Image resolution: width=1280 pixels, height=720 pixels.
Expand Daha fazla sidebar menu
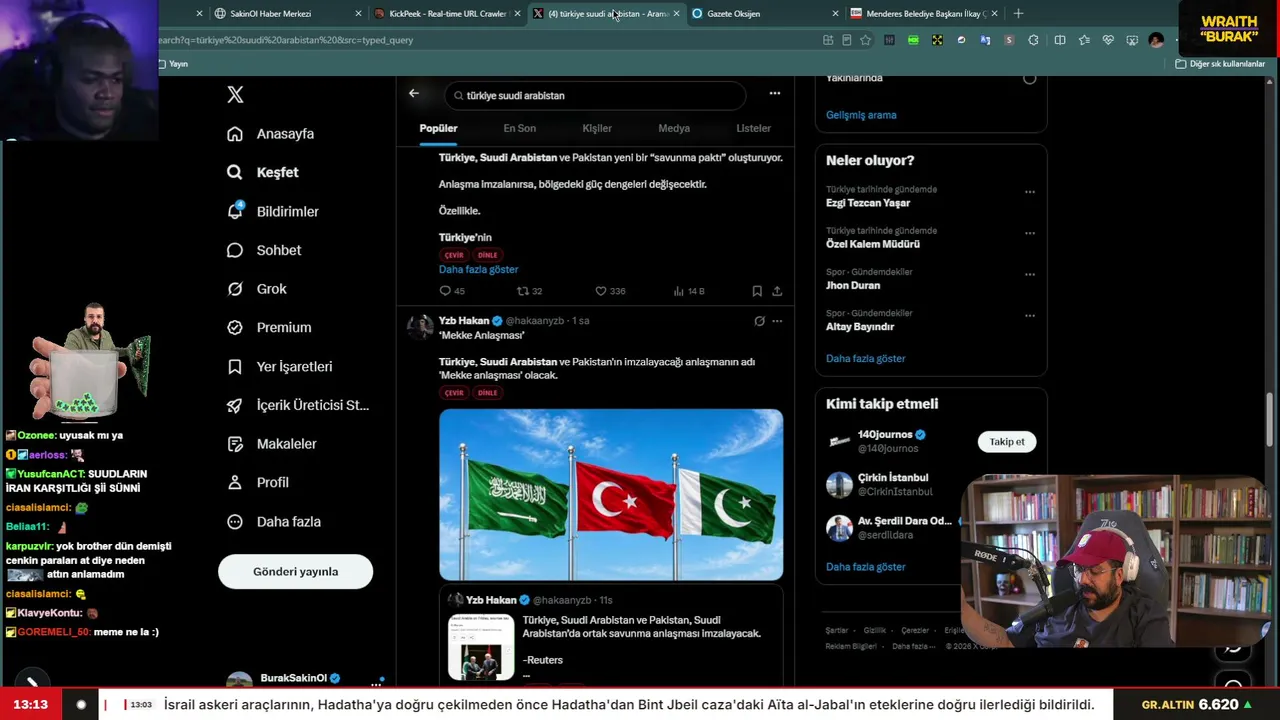coord(273,521)
